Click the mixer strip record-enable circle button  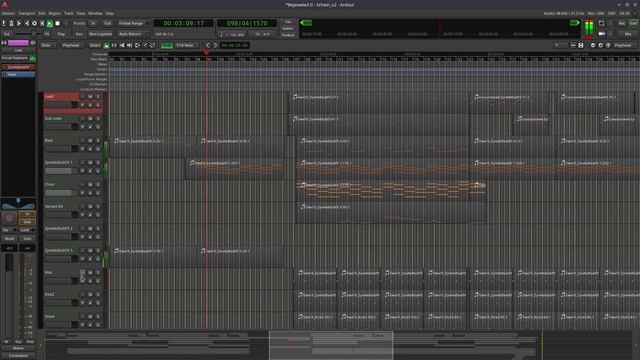[x=9, y=218]
